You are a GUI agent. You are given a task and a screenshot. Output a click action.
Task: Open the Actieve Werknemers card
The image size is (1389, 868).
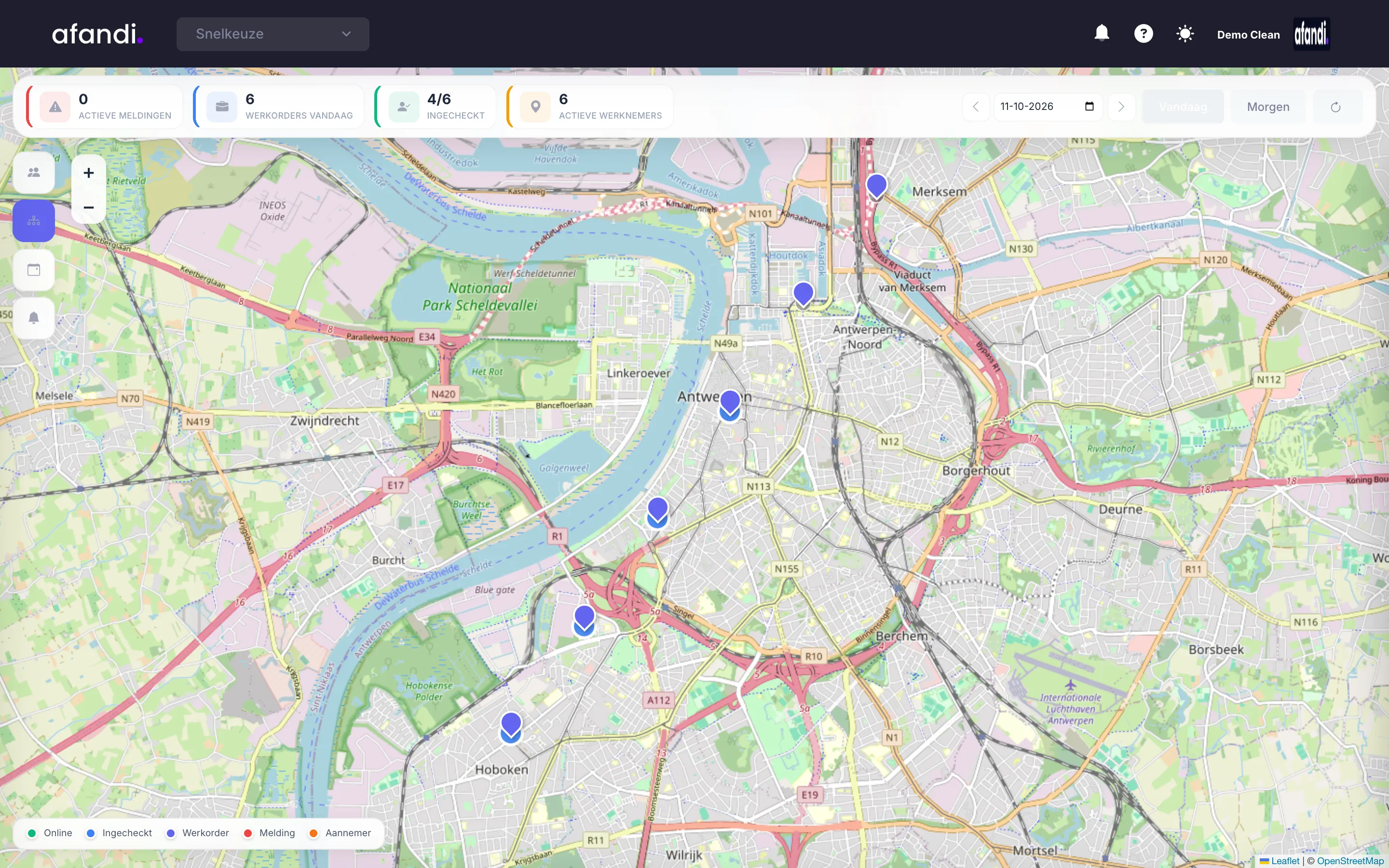click(x=590, y=107)
